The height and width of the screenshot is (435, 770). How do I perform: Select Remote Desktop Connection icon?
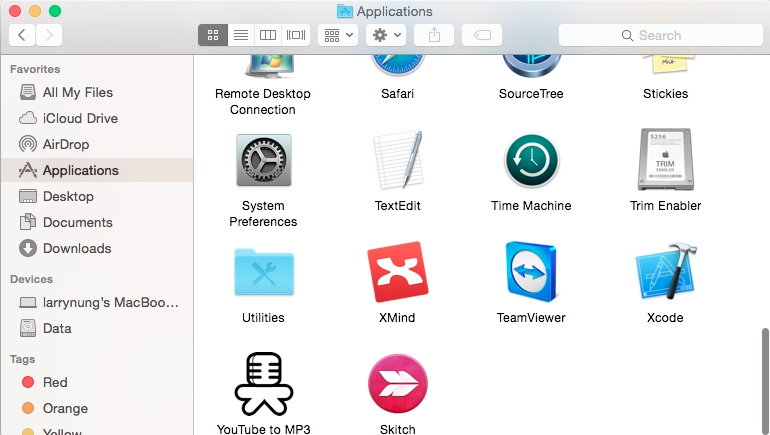coord(270,67)
